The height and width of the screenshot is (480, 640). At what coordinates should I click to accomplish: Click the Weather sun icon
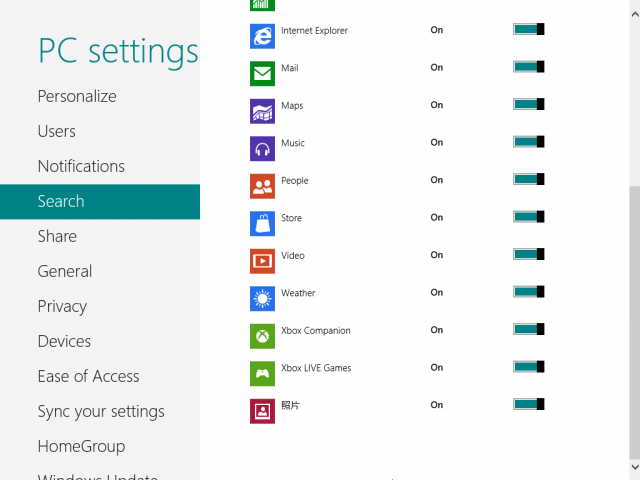[x=262, y=299]
